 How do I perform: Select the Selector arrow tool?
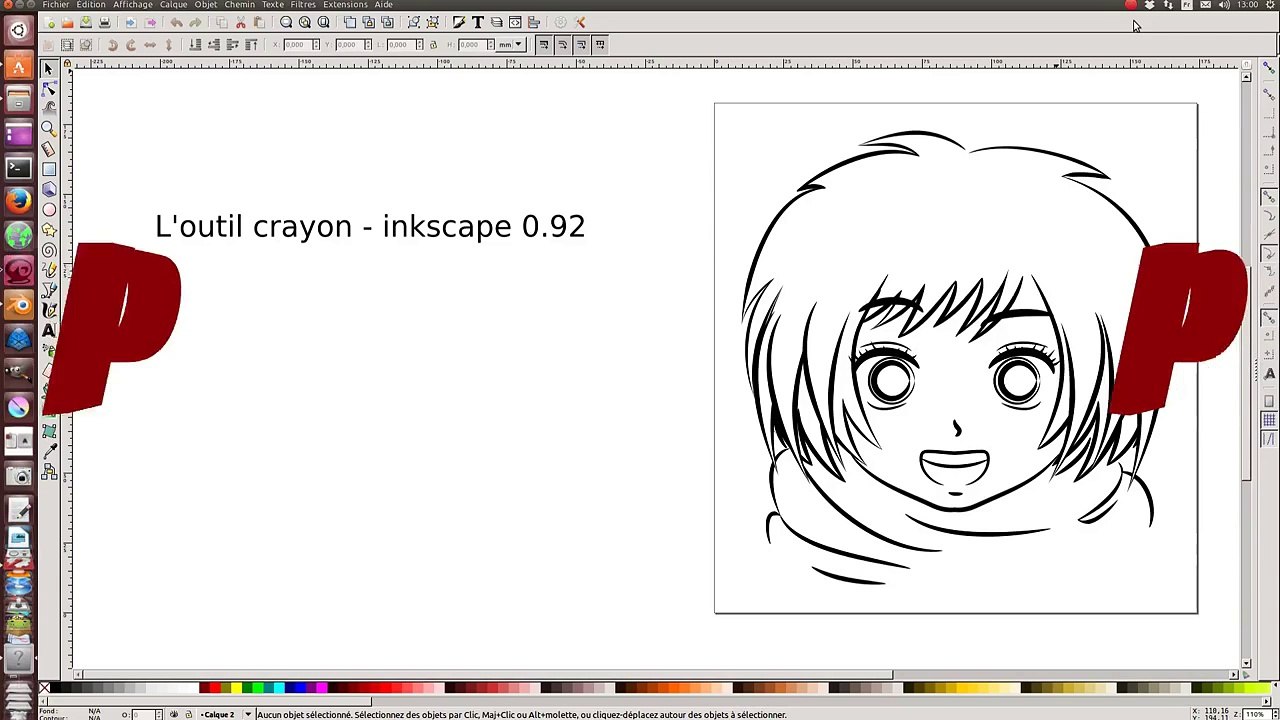tap(49, 68)
